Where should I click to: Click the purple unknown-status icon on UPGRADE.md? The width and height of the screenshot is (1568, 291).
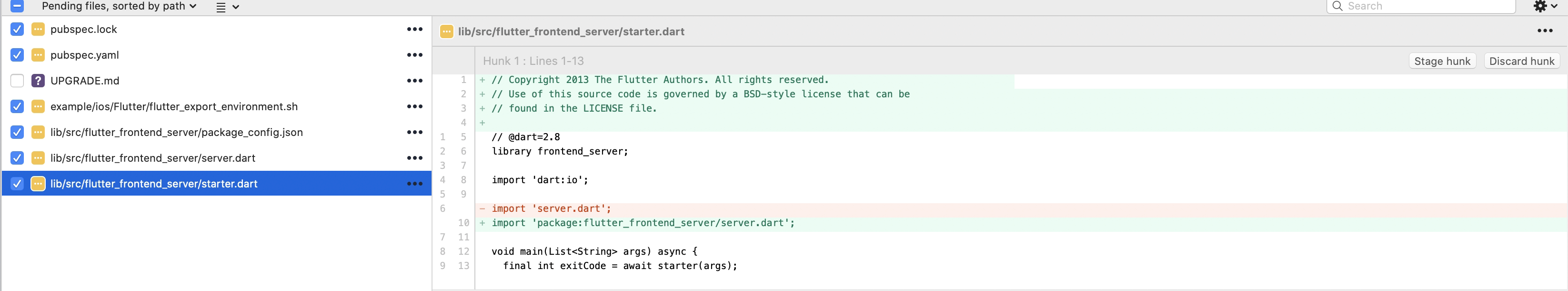[38, 81]
